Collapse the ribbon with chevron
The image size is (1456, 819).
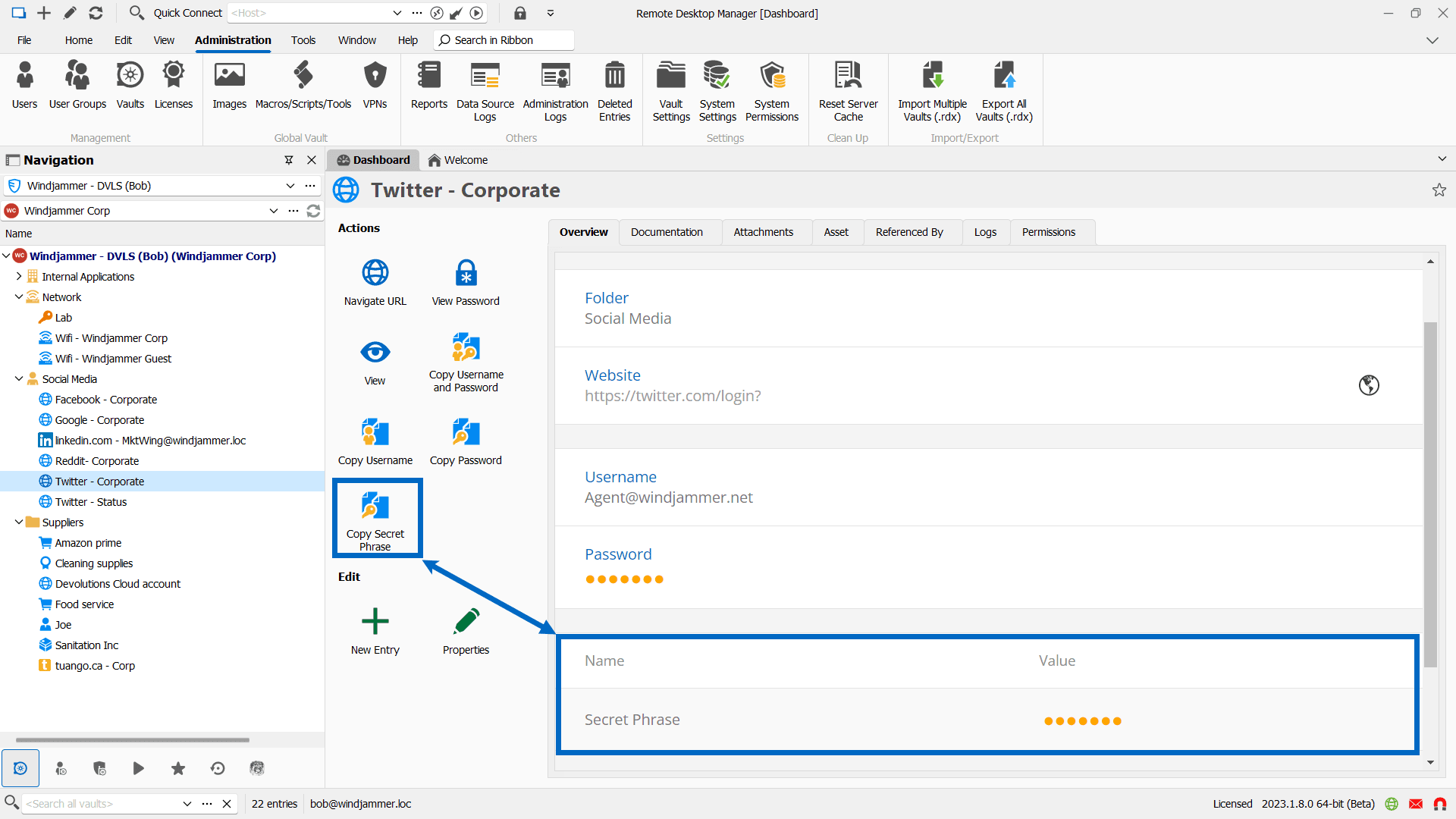click(x=1432, y=40)
